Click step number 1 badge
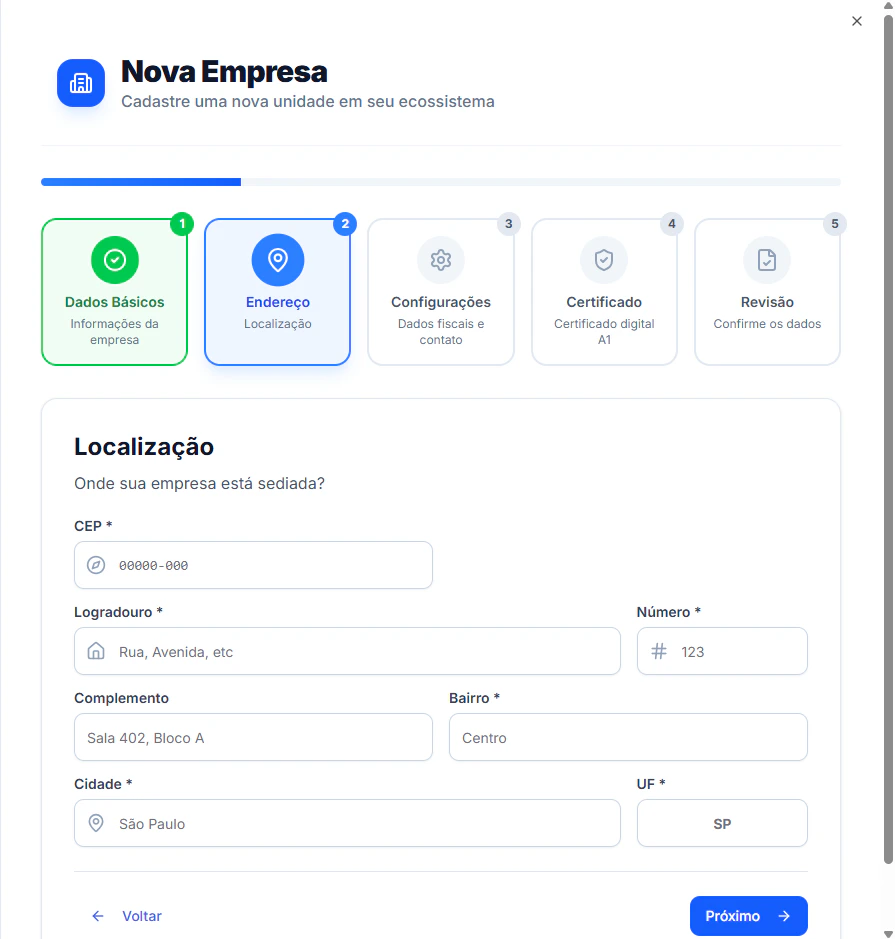This screenshot has height=939, width=895. point(182,224)
